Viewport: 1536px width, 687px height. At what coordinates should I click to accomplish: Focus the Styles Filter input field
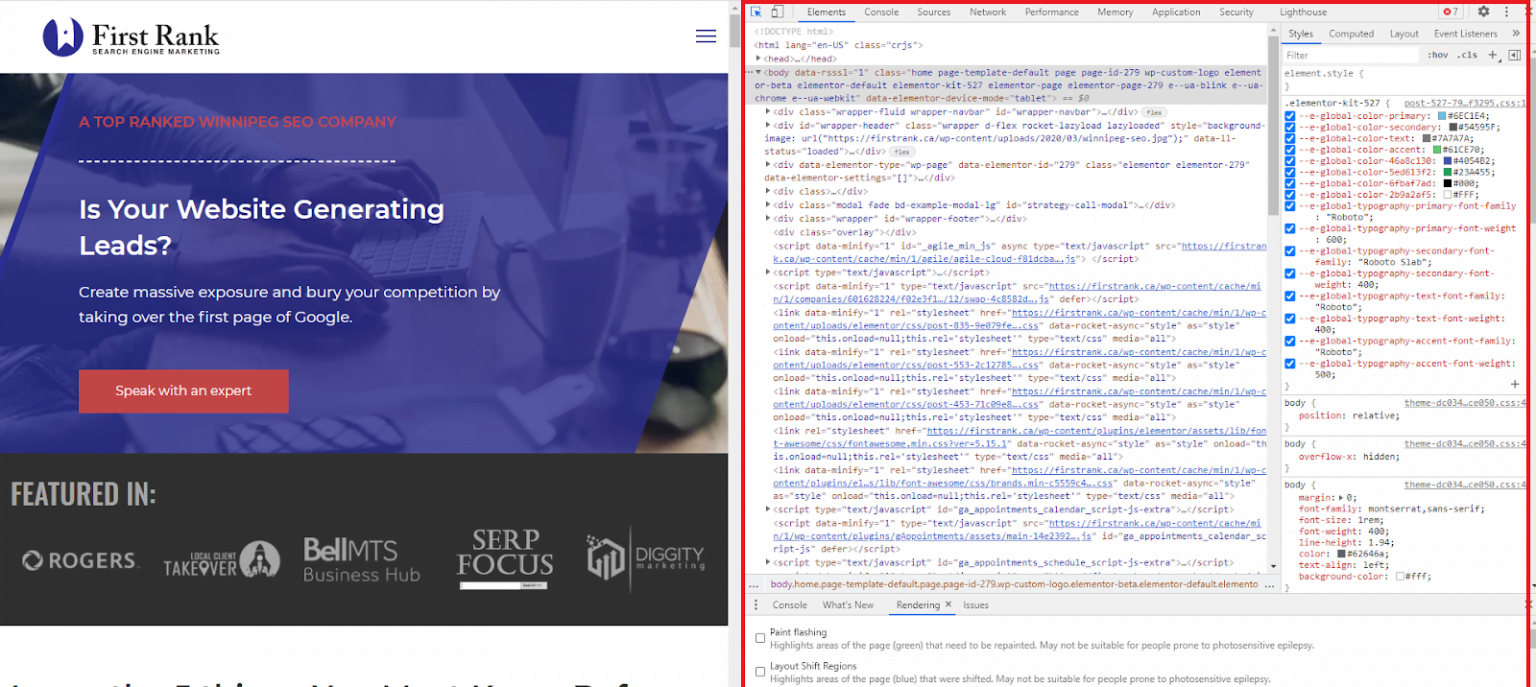(x=1351, y=55)
